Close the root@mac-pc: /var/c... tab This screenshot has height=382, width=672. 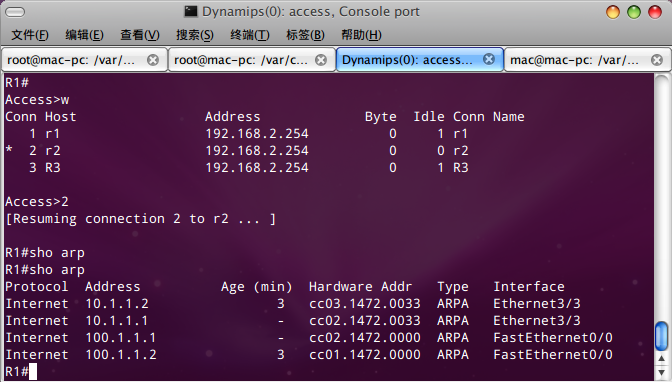[321, 60]
